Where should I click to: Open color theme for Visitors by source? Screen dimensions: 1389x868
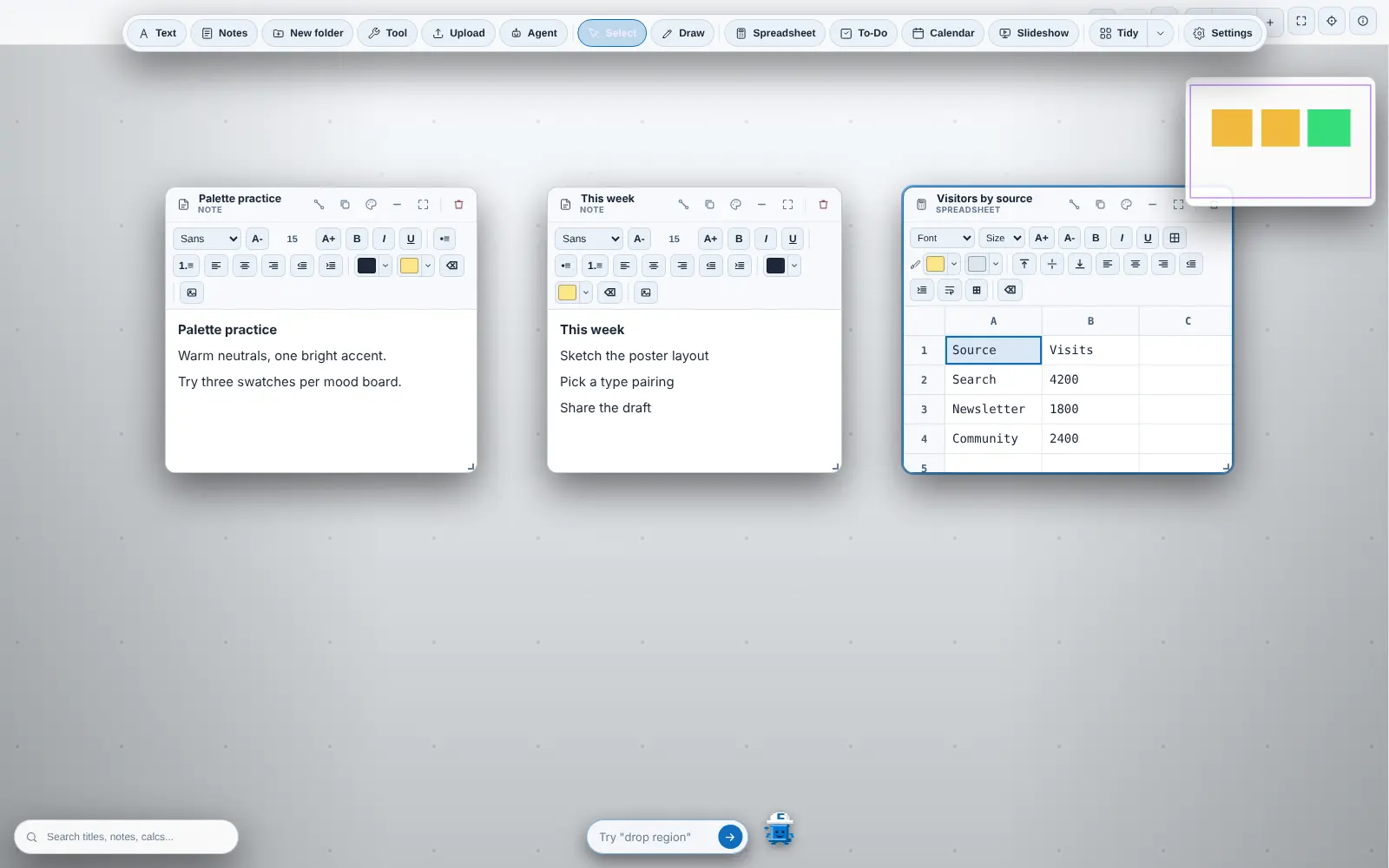pyautogui.click(x=1126, y=205)
